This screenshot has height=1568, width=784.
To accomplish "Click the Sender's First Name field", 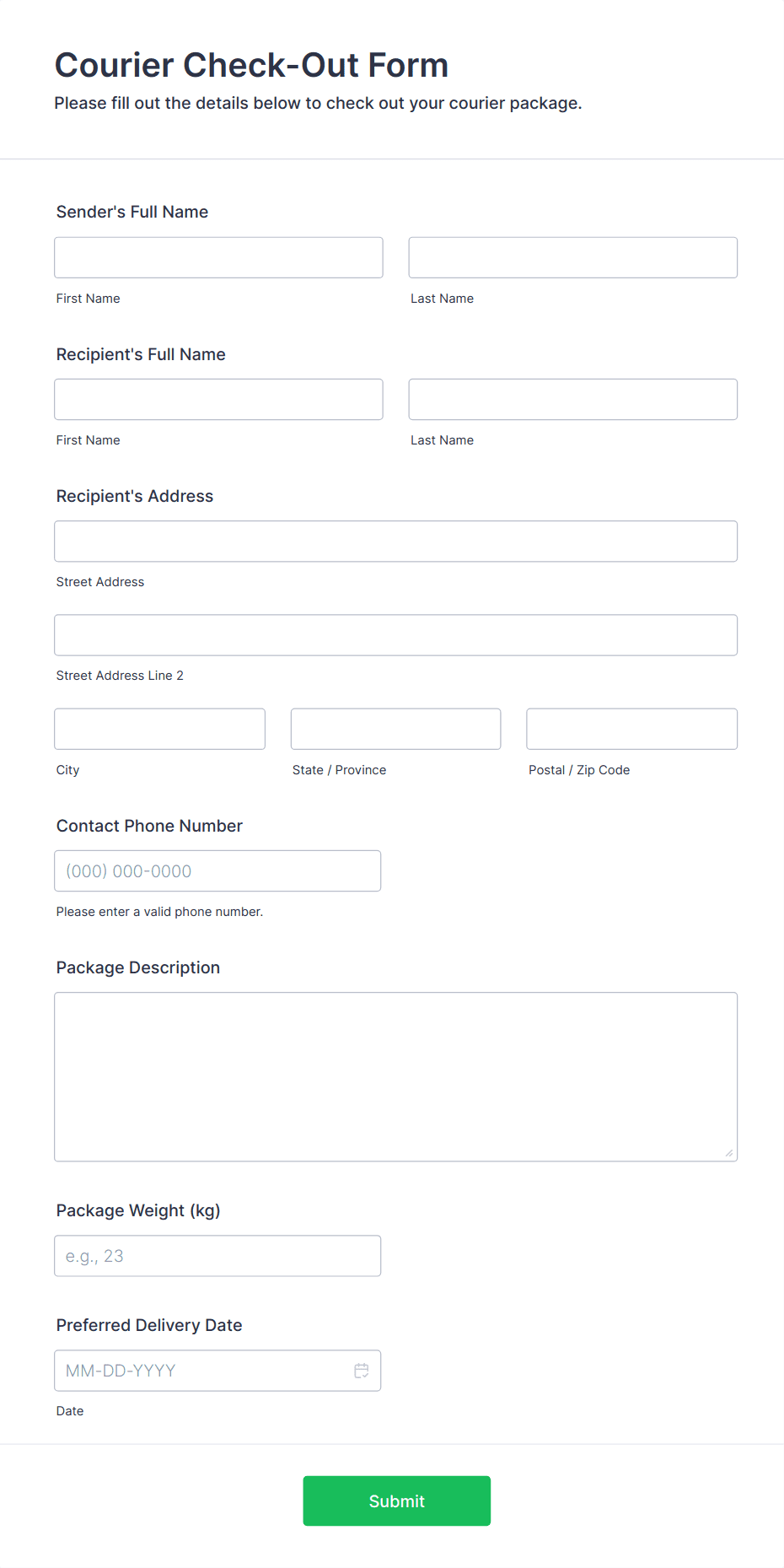I will (217, 257).
